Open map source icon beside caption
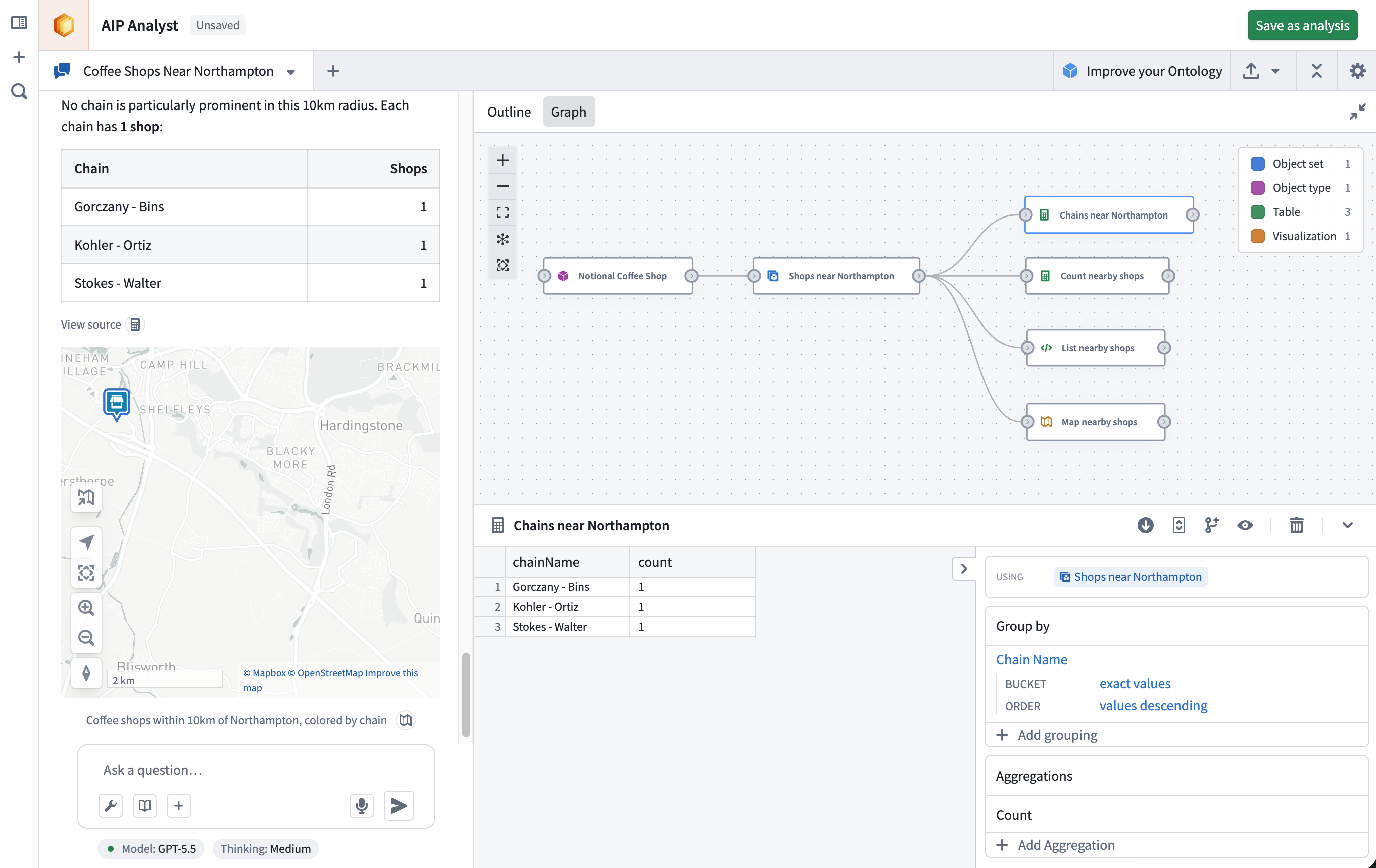This screenshot has width=1376, height=868. tap(406, 721)
